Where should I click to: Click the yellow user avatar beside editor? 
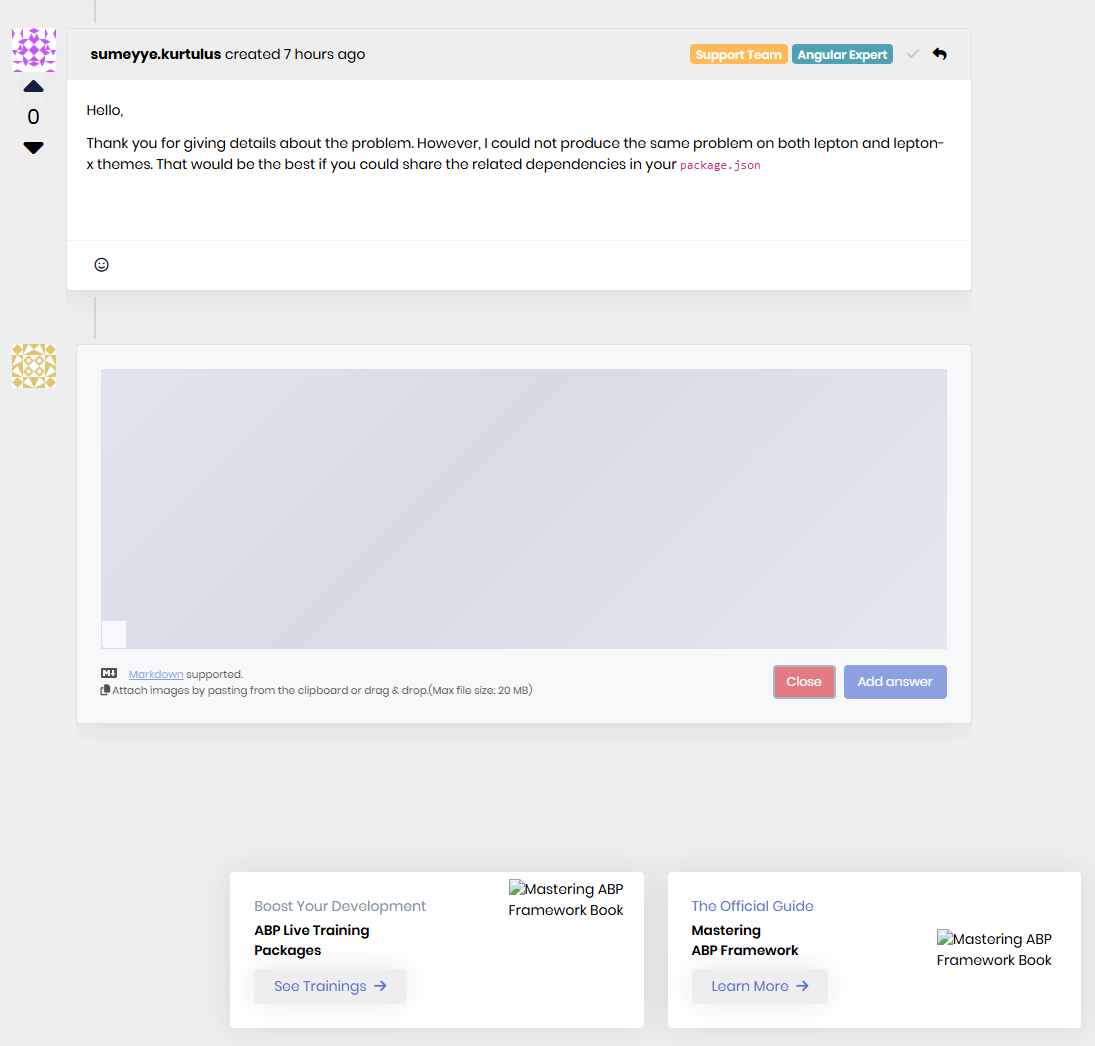(x=33, y=366)
